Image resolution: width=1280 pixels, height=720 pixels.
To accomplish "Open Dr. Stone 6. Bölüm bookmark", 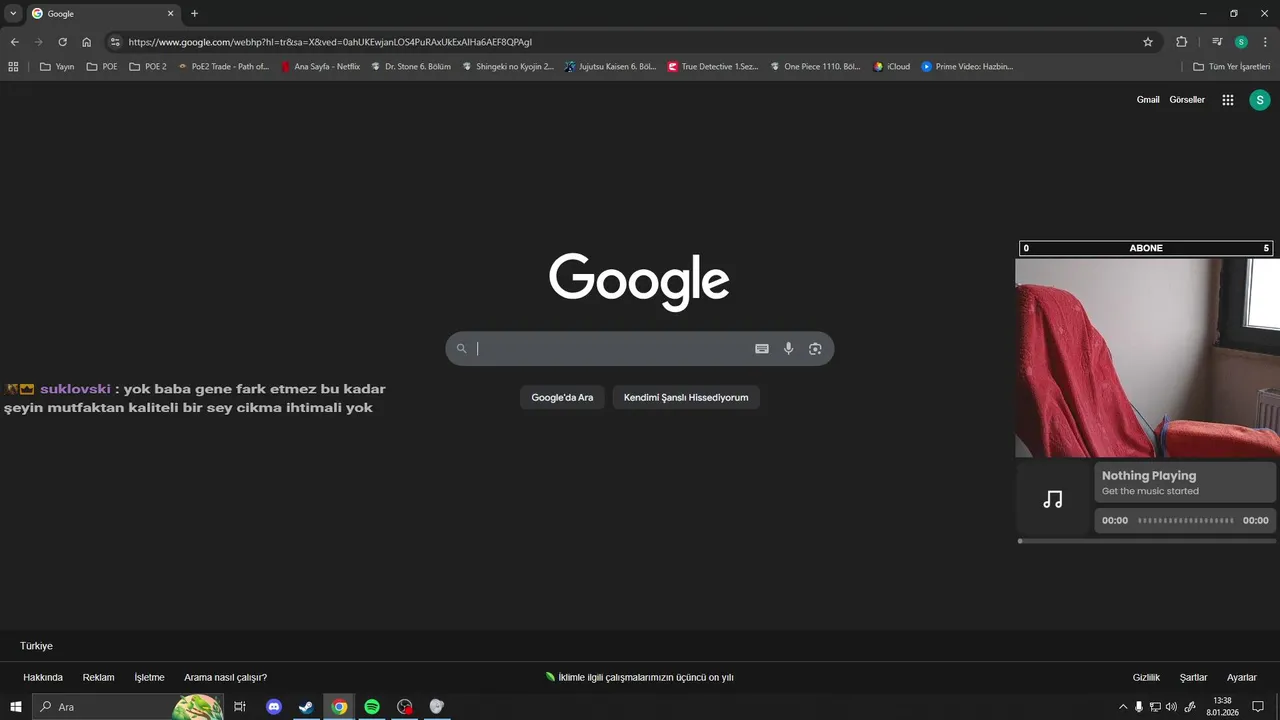I will [x=410, y=67].
